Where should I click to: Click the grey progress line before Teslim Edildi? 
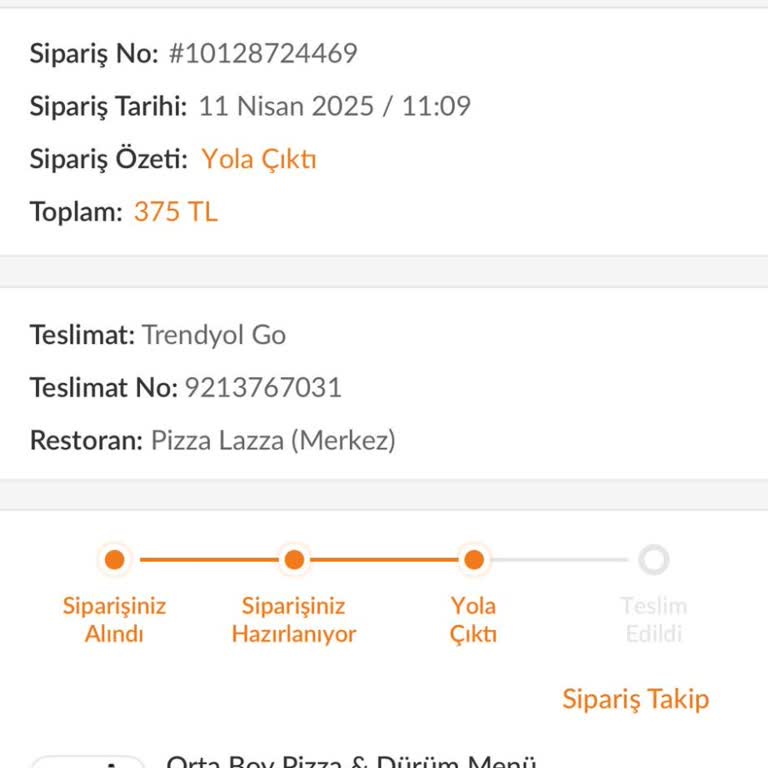click(563, 560)
